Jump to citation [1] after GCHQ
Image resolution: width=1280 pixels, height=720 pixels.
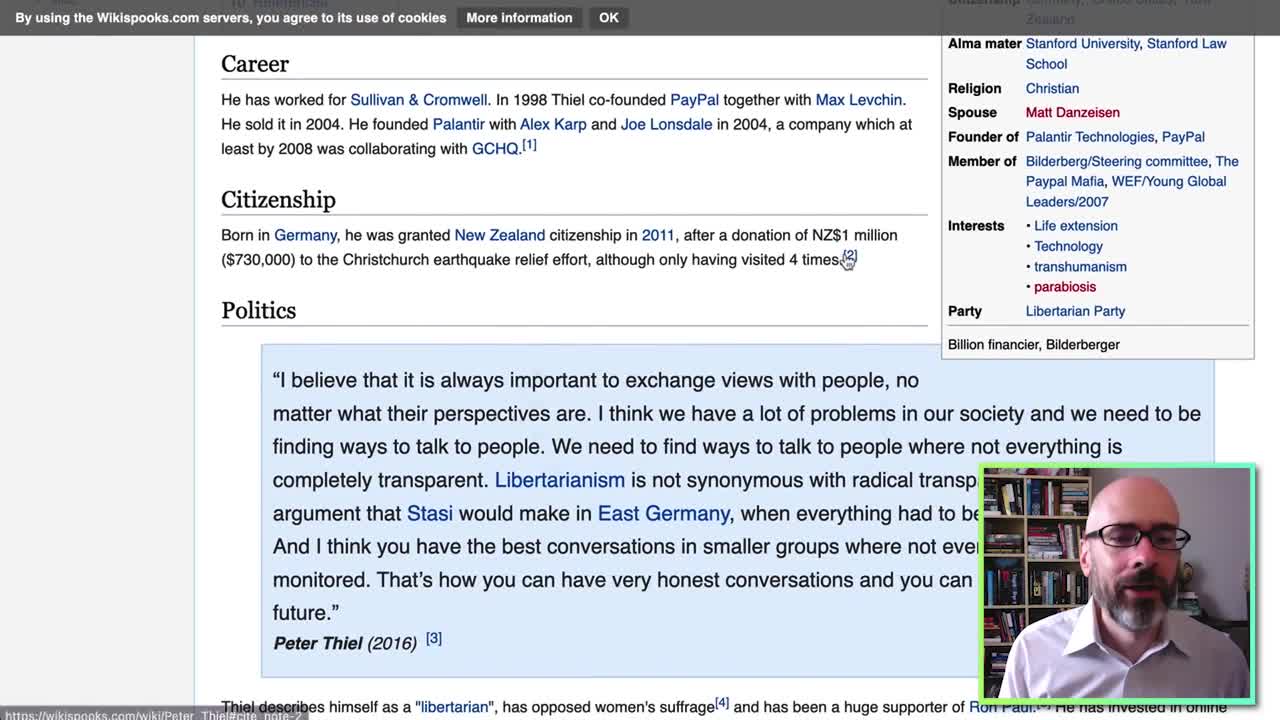pos(529,145)
